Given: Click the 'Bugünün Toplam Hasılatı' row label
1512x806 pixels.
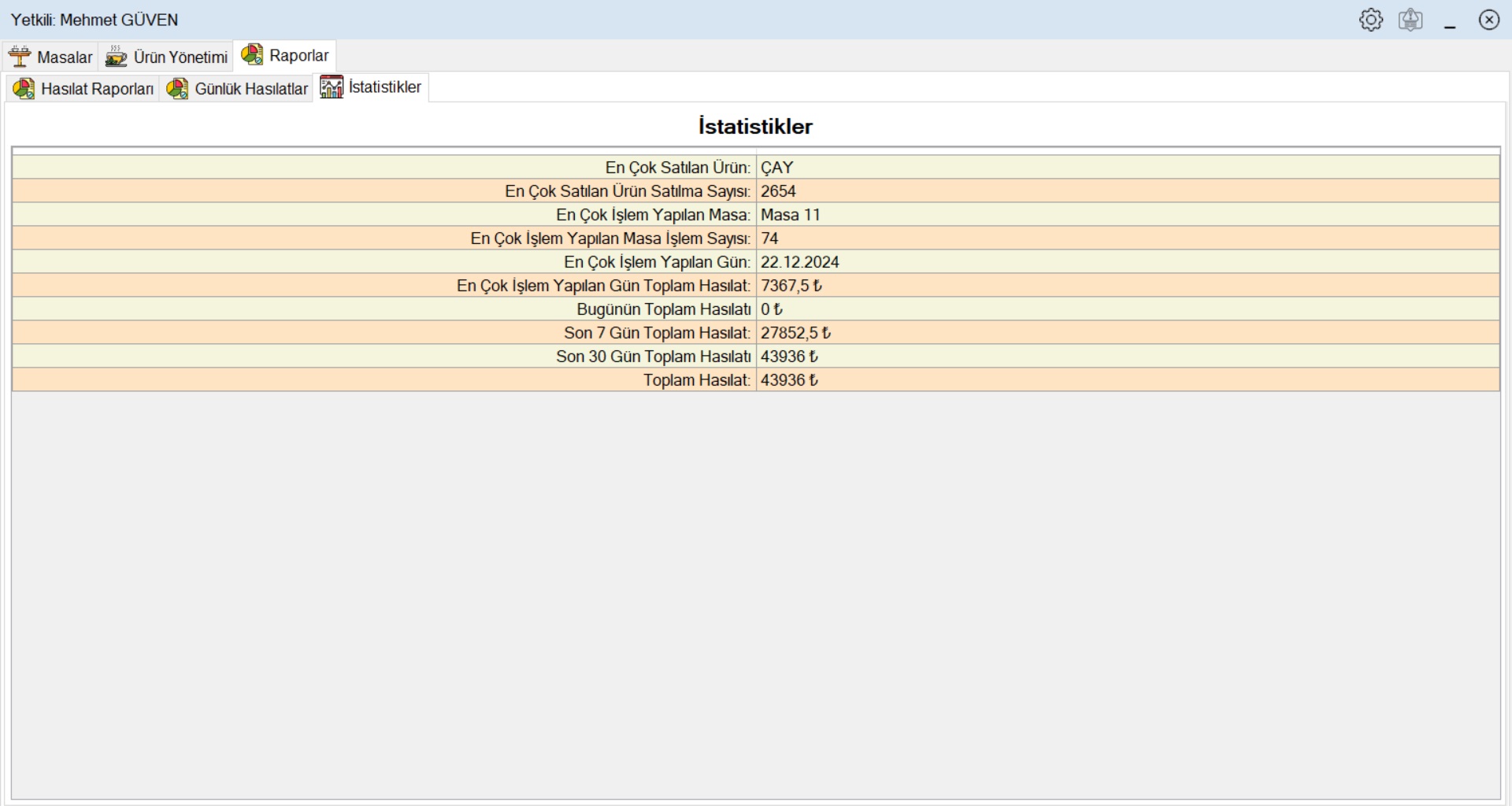Looking at the screenshot, I should coord(663,309).
